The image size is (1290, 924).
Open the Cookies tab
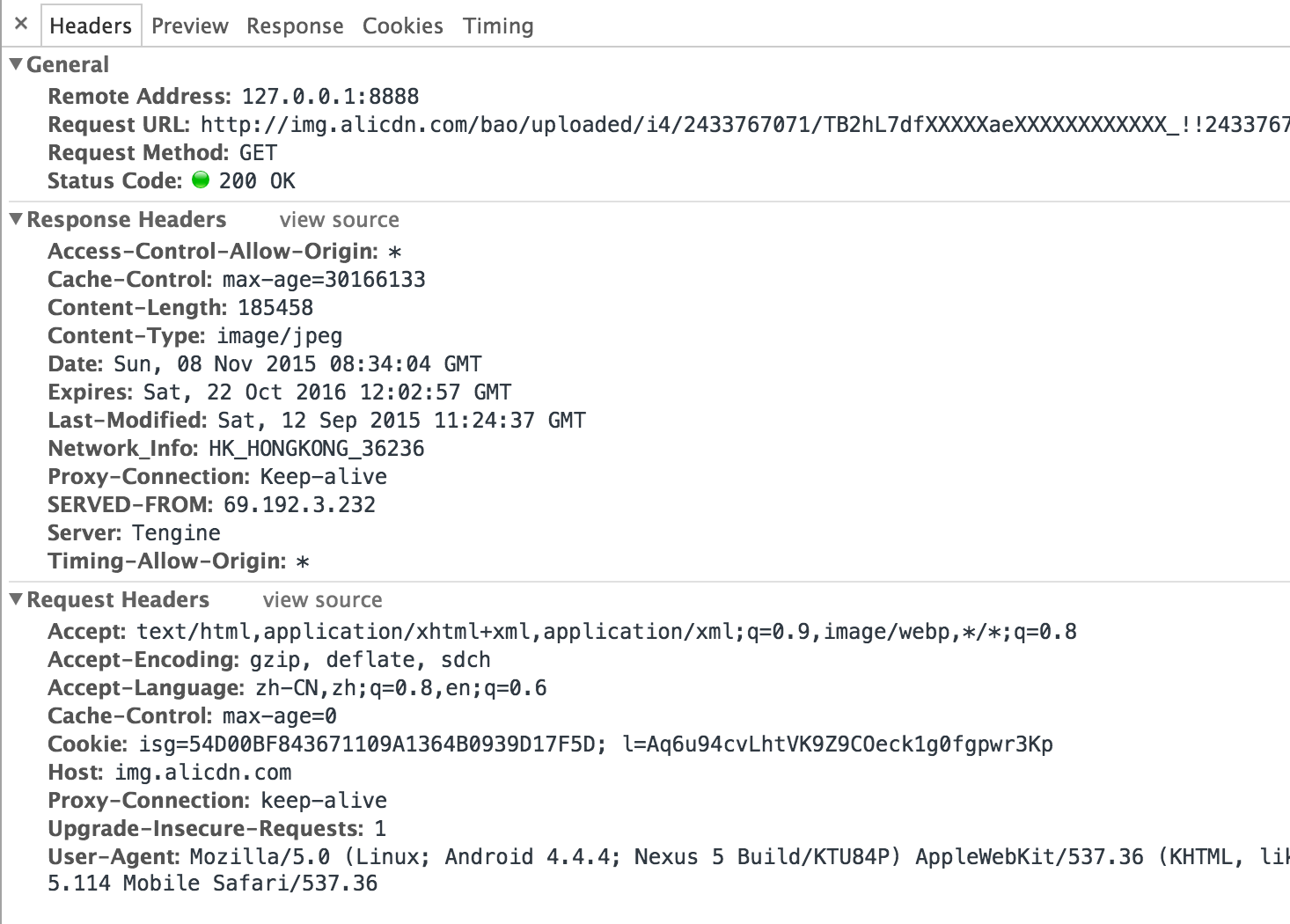click(x=403, y=26)
